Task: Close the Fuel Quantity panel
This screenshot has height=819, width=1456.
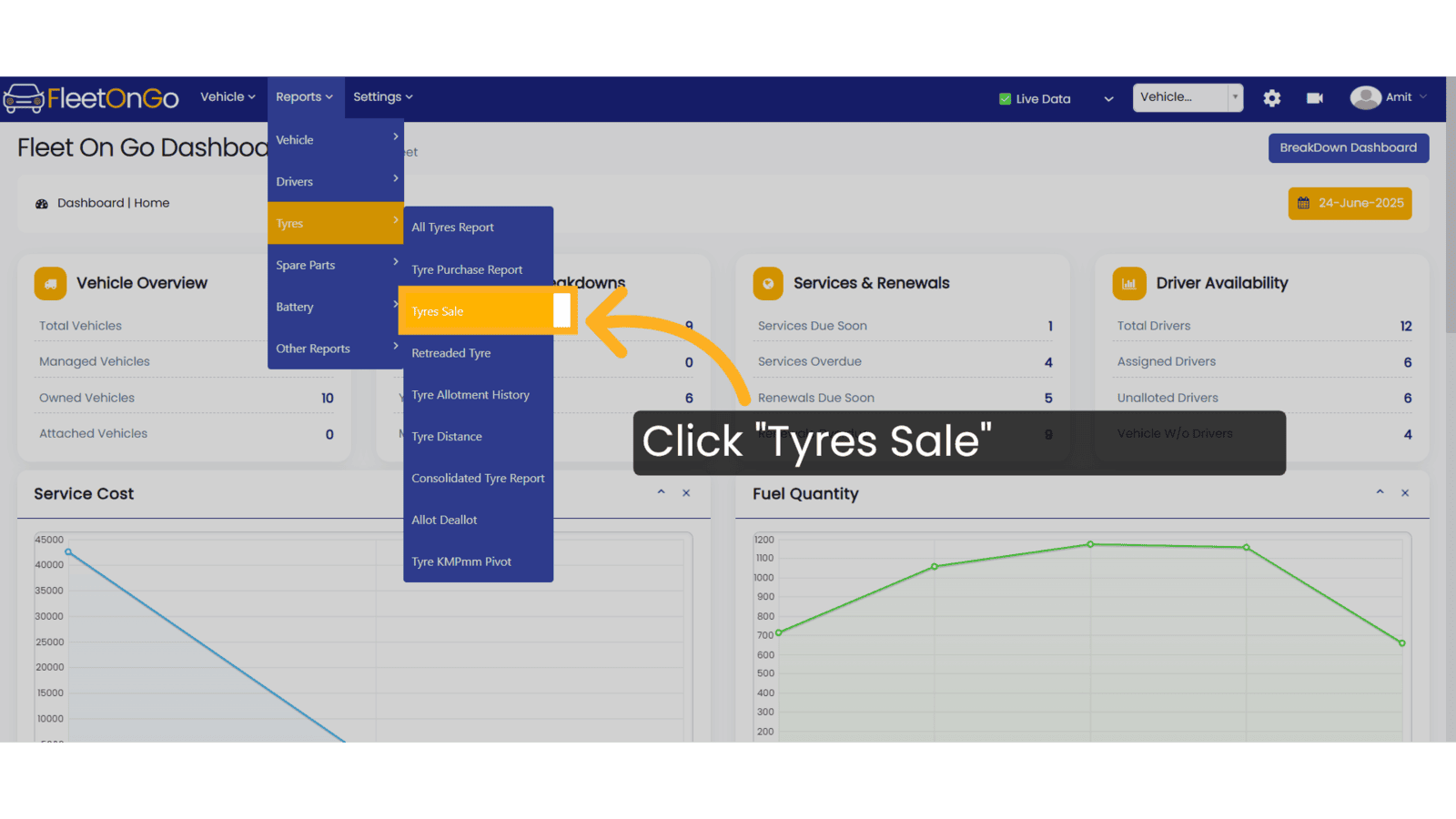Action: tap(1405, 493)
